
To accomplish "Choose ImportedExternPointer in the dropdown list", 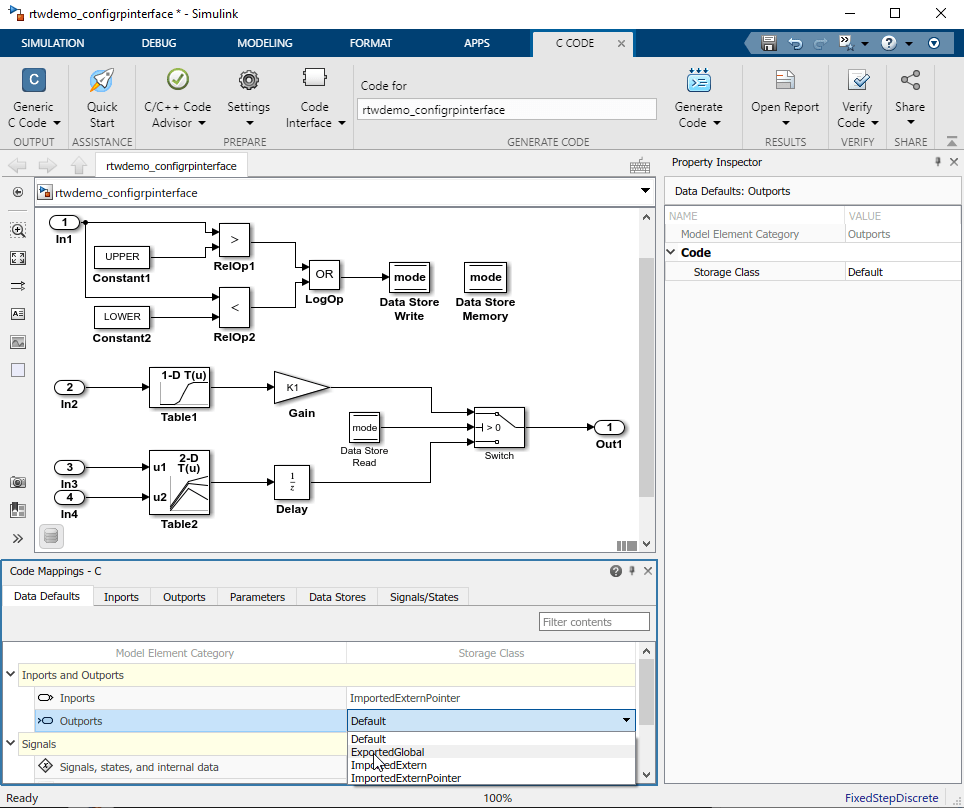I will click(x=405, y=778).
